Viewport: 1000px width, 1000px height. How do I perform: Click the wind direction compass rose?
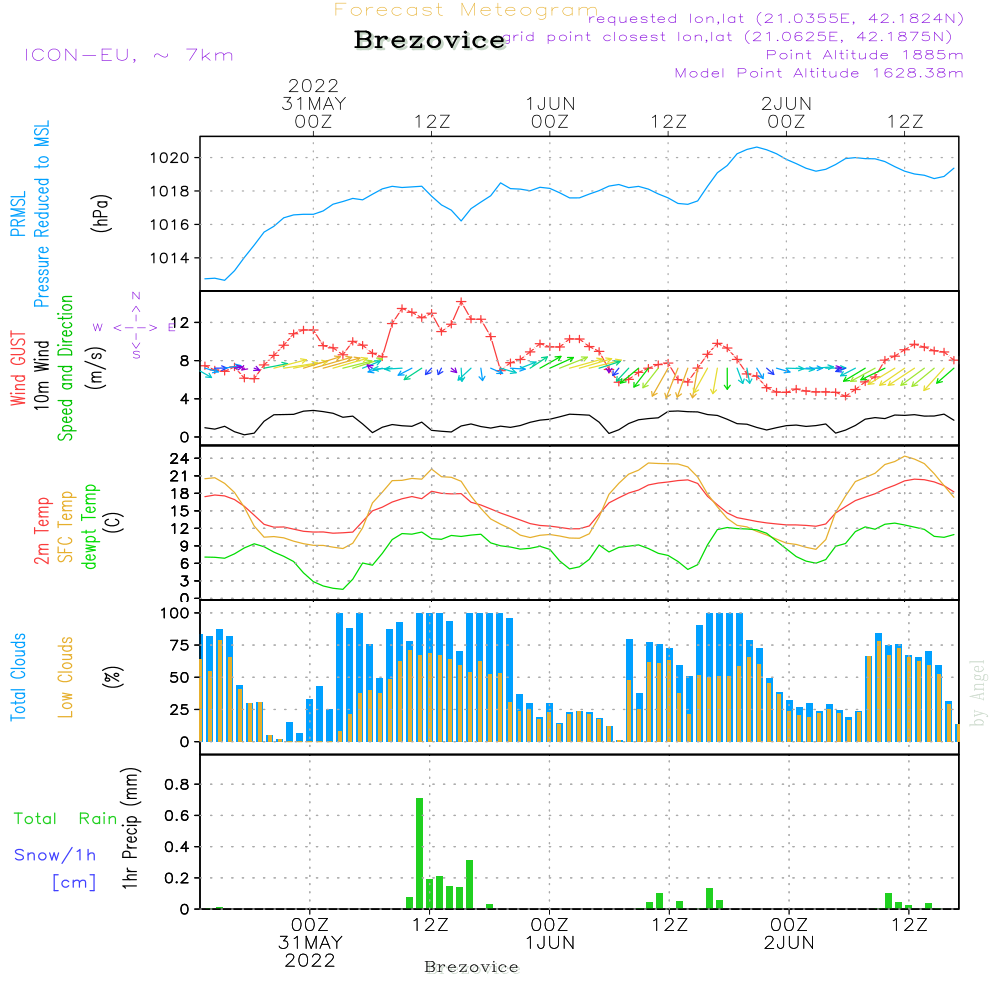tap(135, 326)
